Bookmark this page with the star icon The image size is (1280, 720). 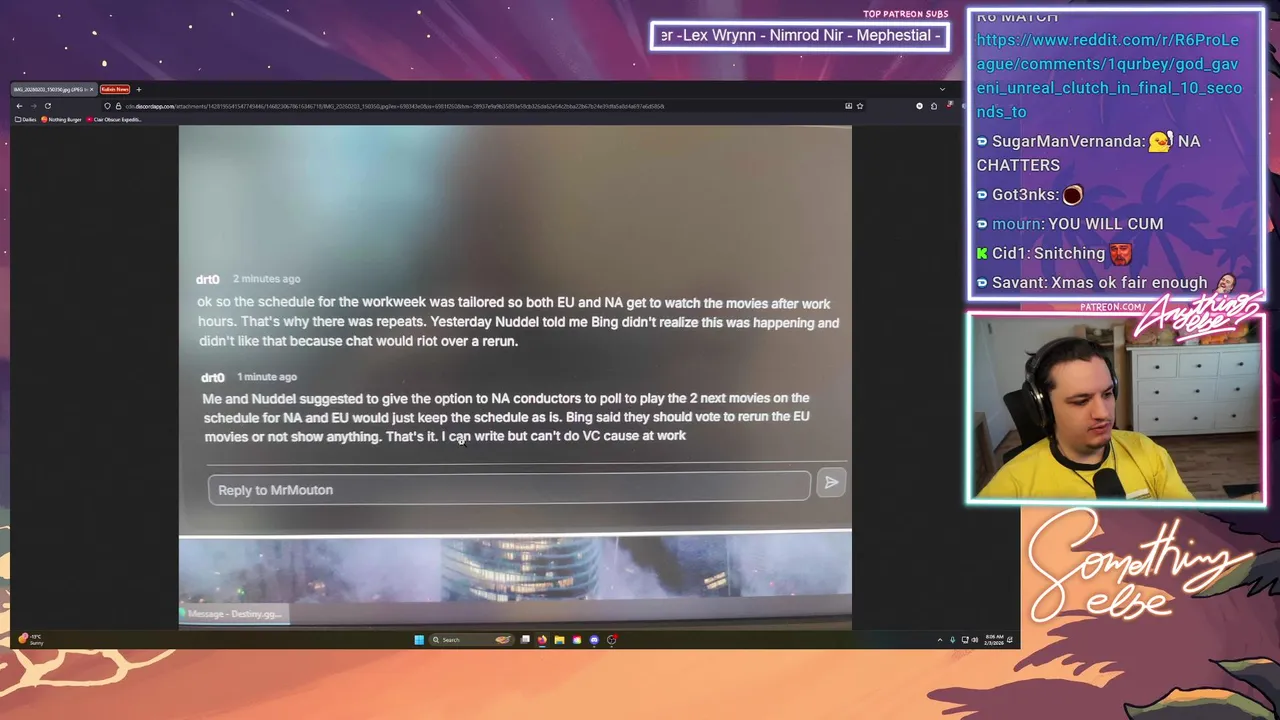click(860, 106)
